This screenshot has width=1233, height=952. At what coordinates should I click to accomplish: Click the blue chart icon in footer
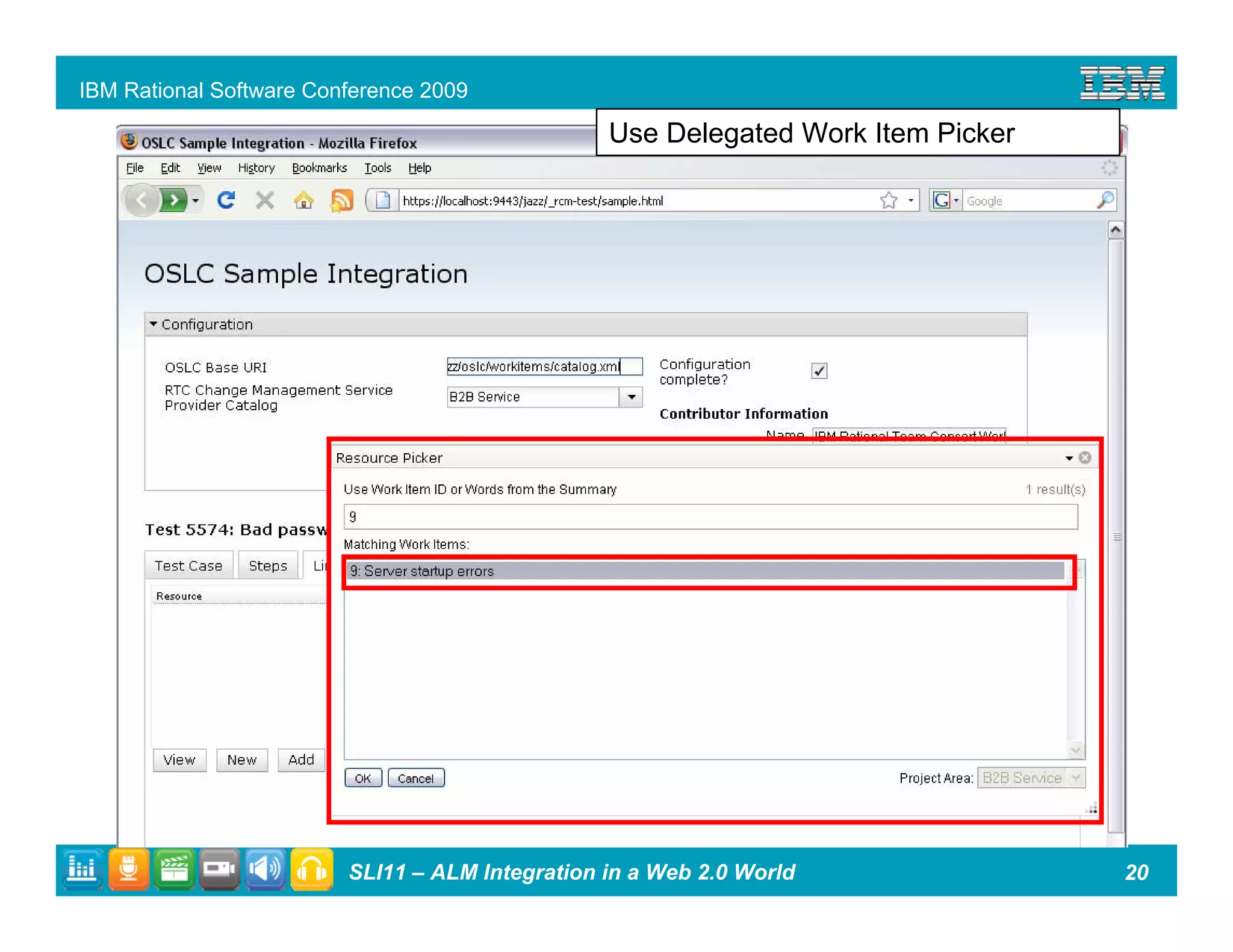pyautogui.click(x=81, y=869)
